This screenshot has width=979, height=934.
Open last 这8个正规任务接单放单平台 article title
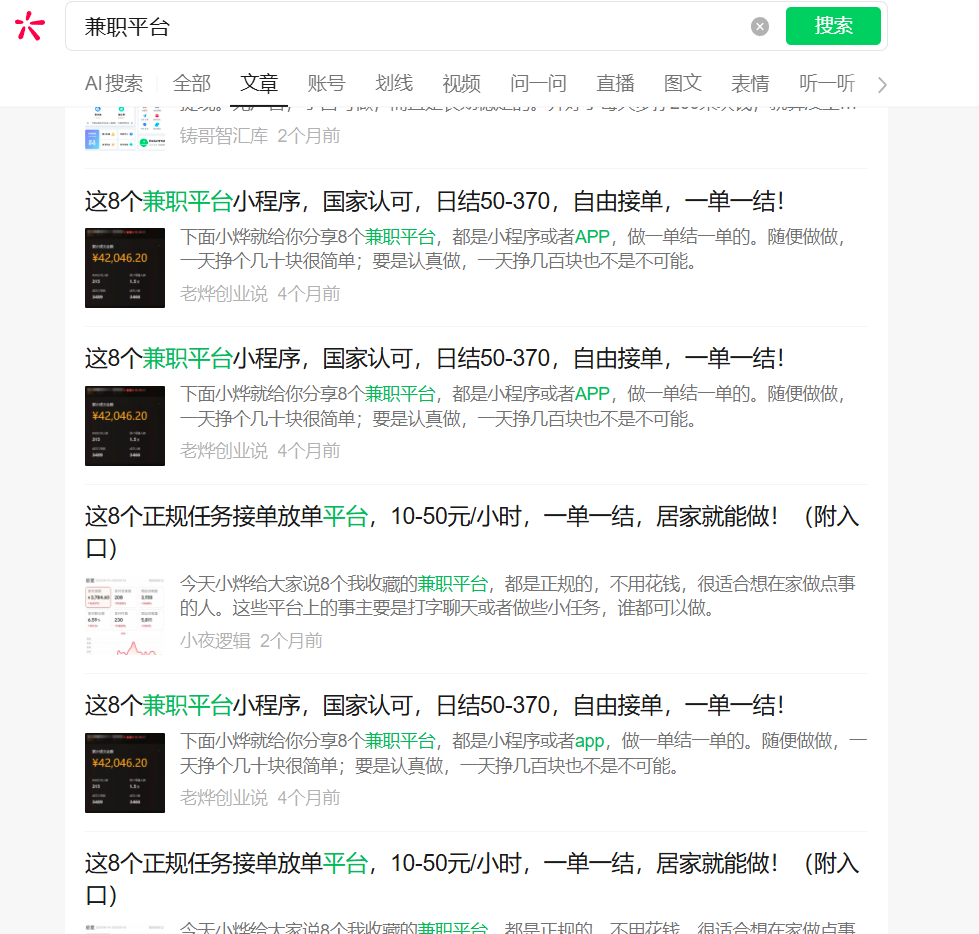click(x=472, y=879)
